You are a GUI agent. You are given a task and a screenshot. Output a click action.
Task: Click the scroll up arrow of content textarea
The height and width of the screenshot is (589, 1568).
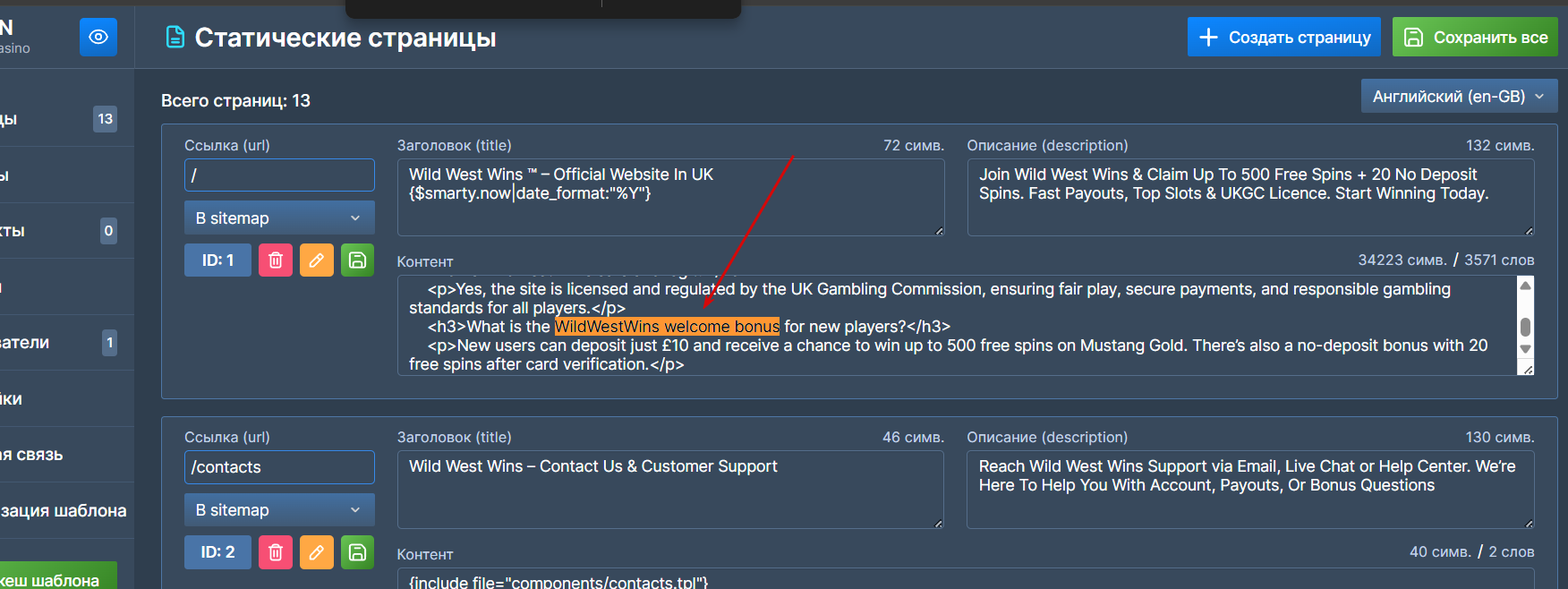[1526, 286]
